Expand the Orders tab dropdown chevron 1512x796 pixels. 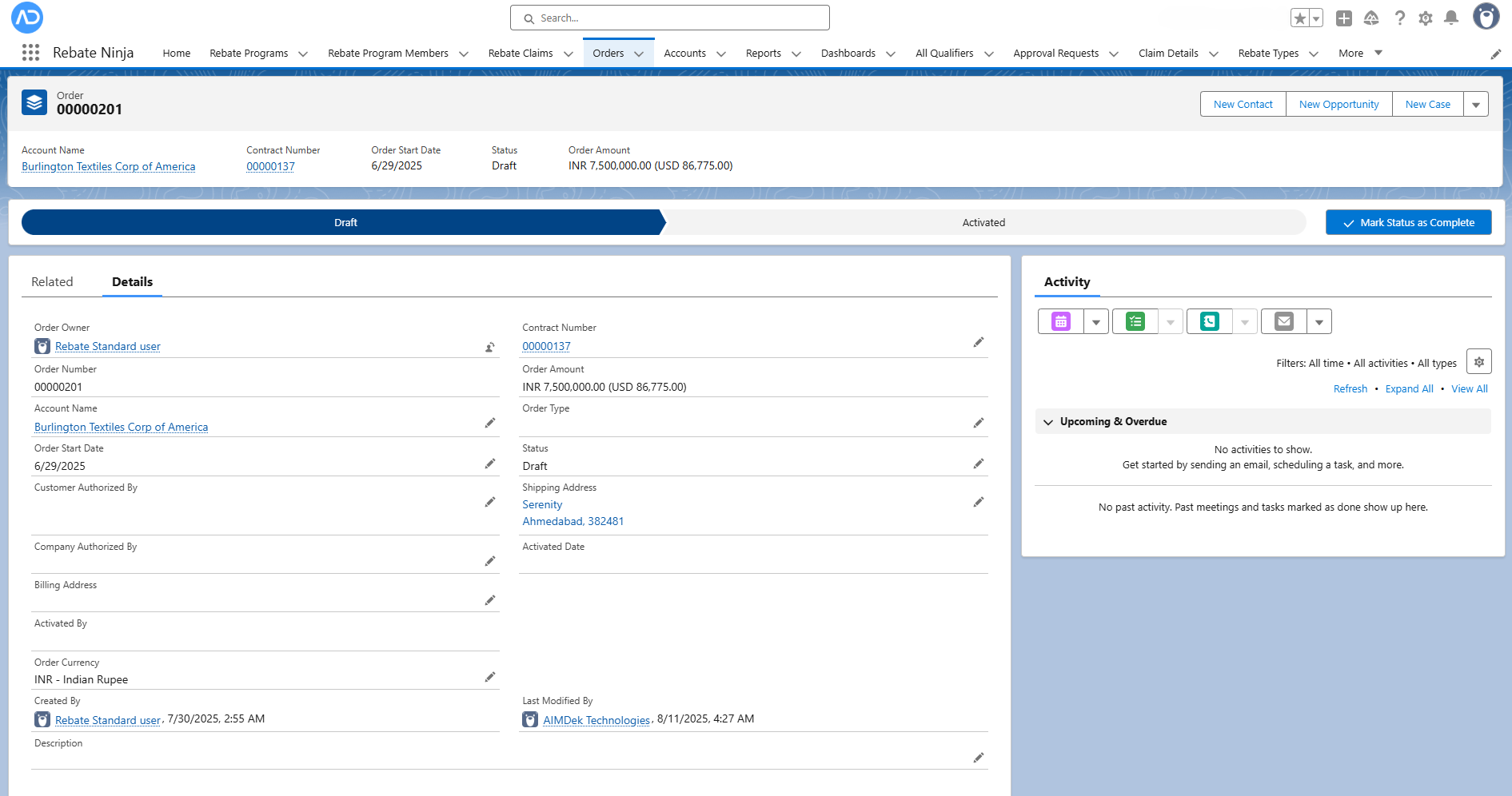[x=639, y=54]
